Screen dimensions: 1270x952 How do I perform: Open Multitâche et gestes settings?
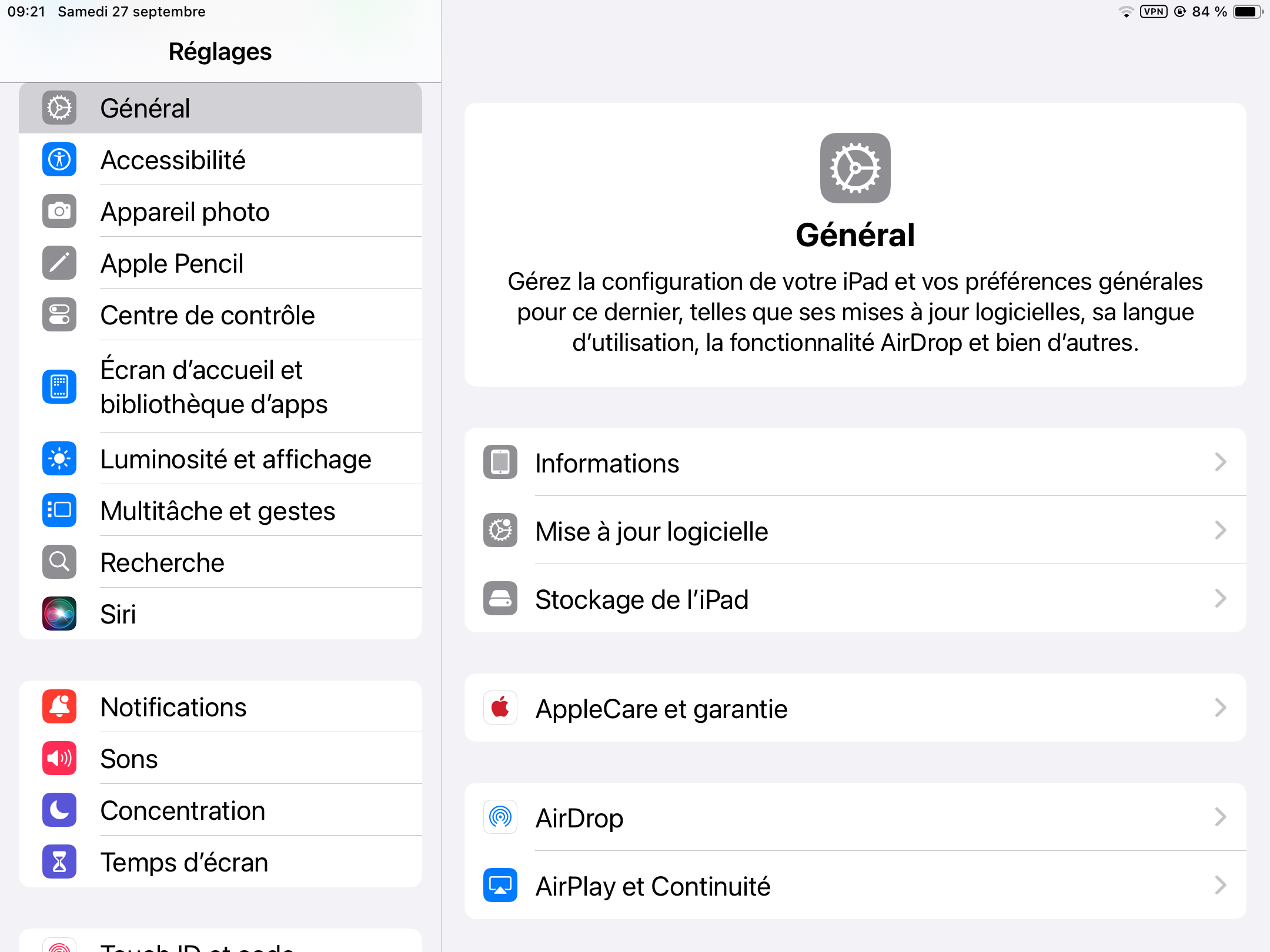[218, 511]
